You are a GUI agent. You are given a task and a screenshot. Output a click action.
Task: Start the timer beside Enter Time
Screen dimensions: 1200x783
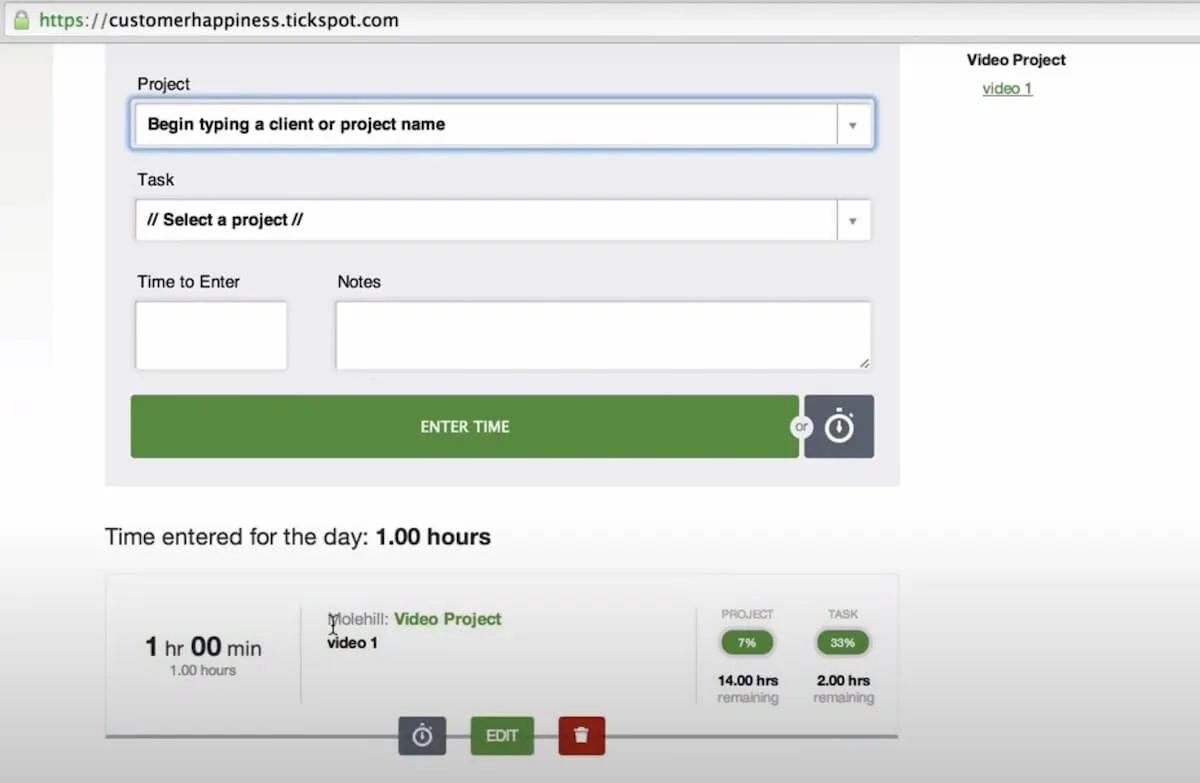coord(839,427)
